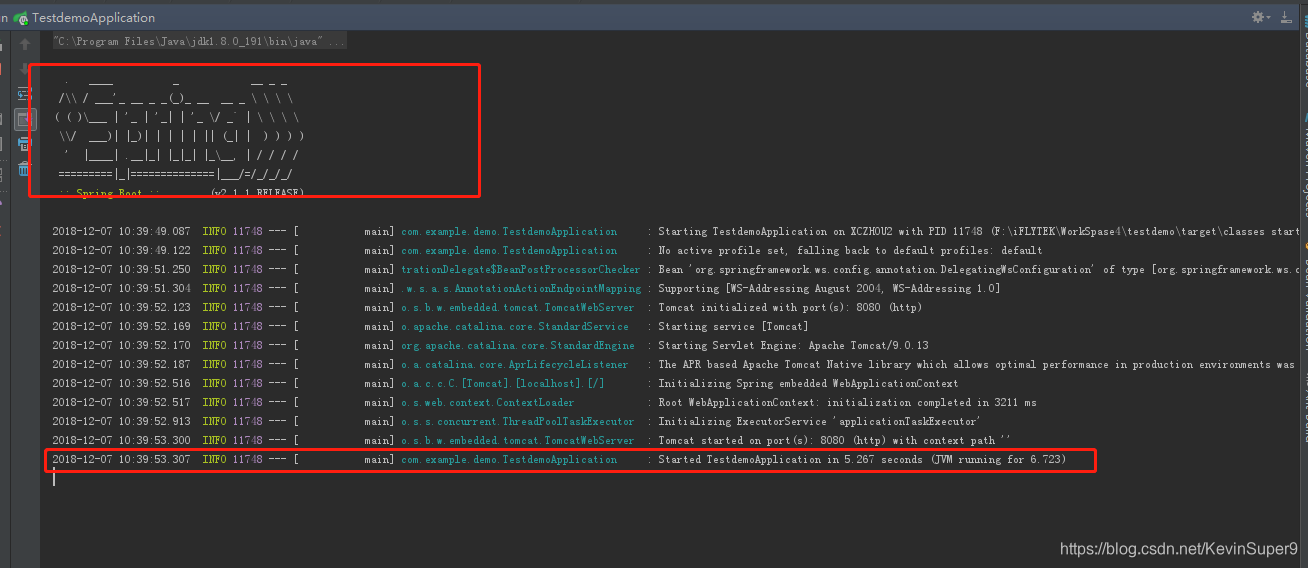
Task: Click 'Starting service [Tomcat]' log message
Action: click(x=733, y=327)
